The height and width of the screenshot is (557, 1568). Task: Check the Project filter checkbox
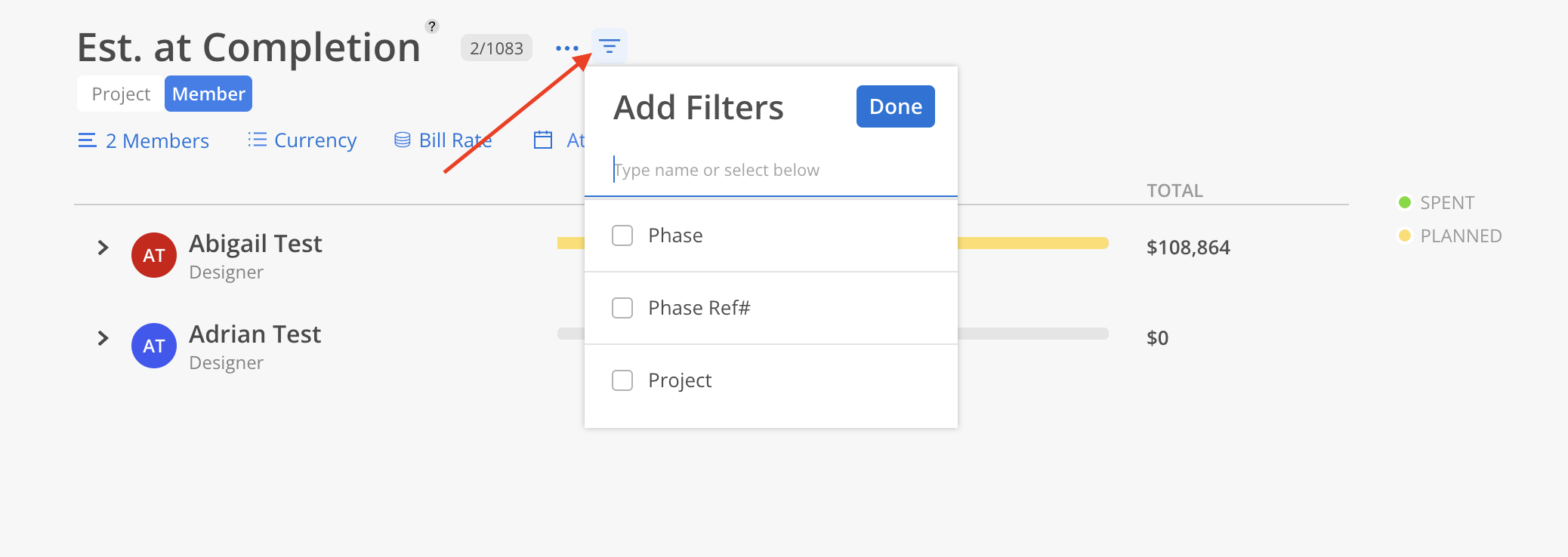click(x=622, y=380)
